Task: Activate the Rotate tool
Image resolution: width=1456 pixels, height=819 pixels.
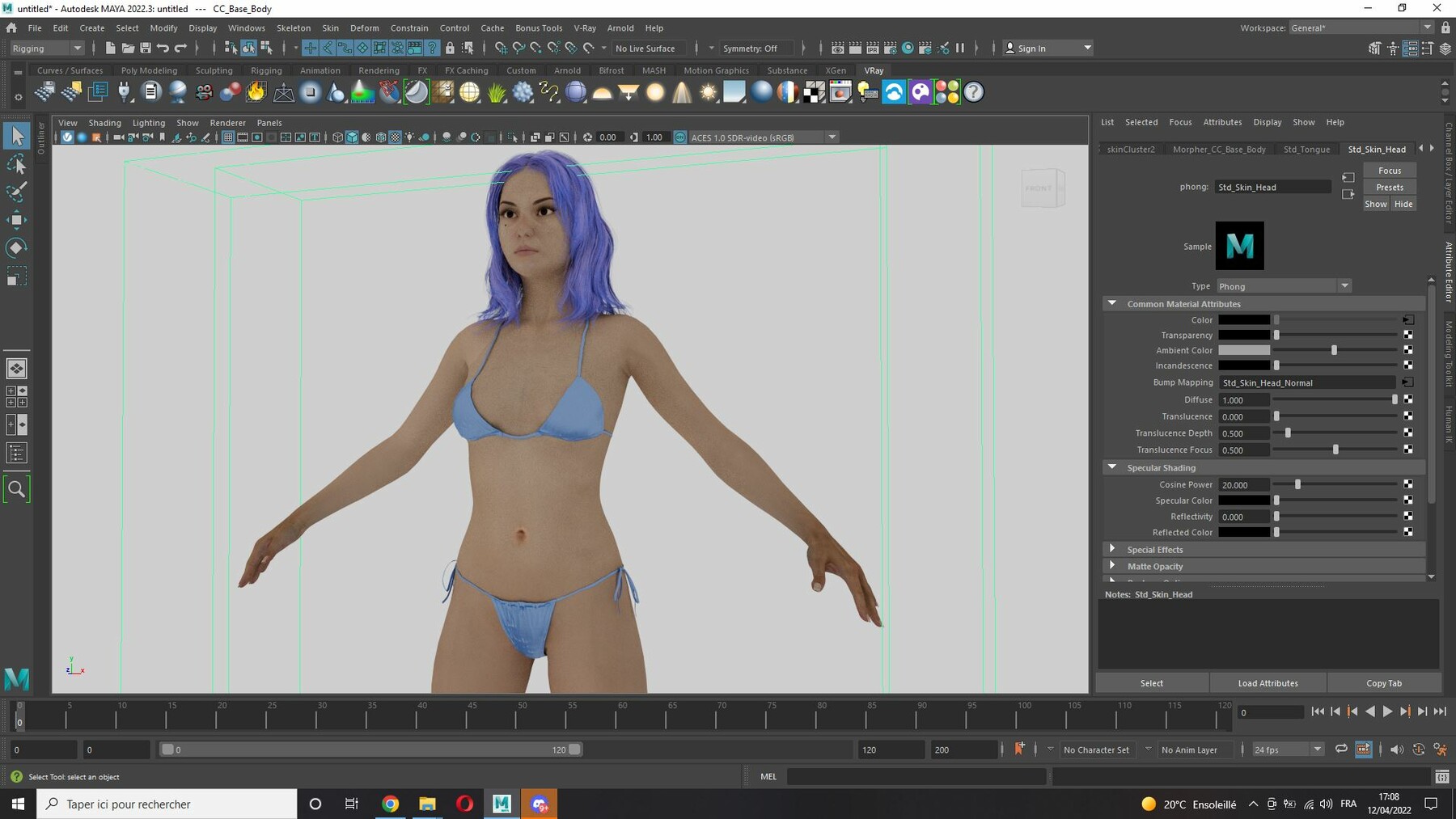Action: [16, 247]
